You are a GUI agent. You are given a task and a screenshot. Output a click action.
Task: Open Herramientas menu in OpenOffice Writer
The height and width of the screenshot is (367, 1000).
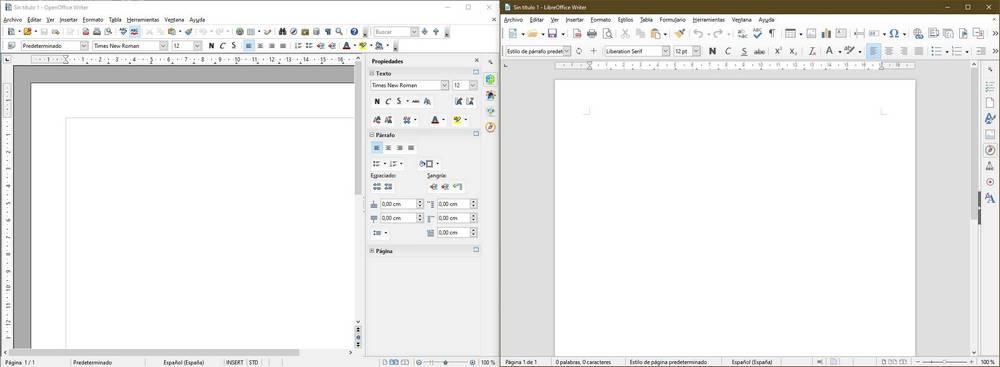pyautogui.click(x=143, y=20)
